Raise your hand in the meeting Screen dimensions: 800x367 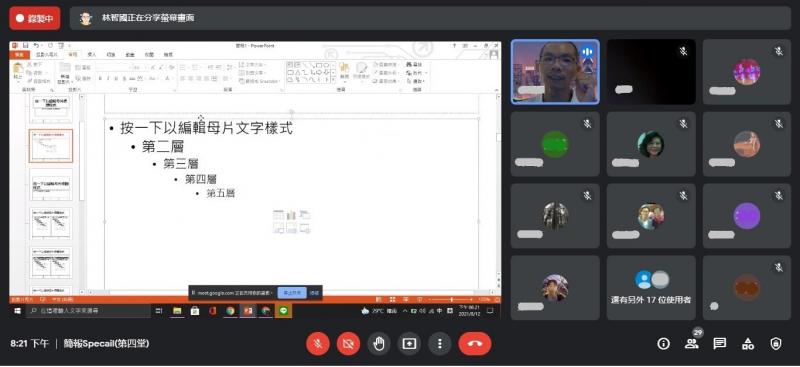coord(379,344)
